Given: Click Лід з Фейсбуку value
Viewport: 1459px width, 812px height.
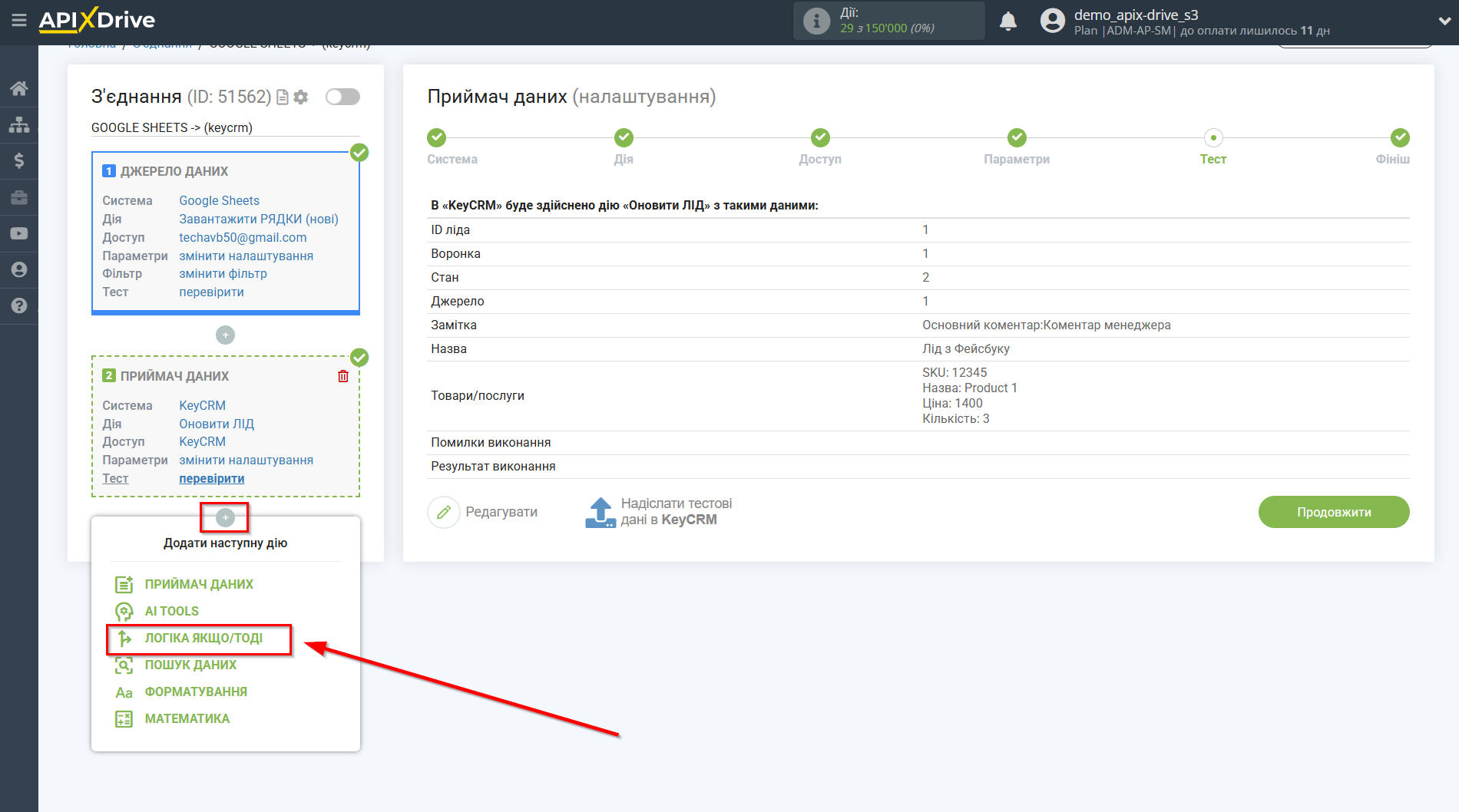Looking at the screenshot, I should pyautogui.click(x=966, y=348).
